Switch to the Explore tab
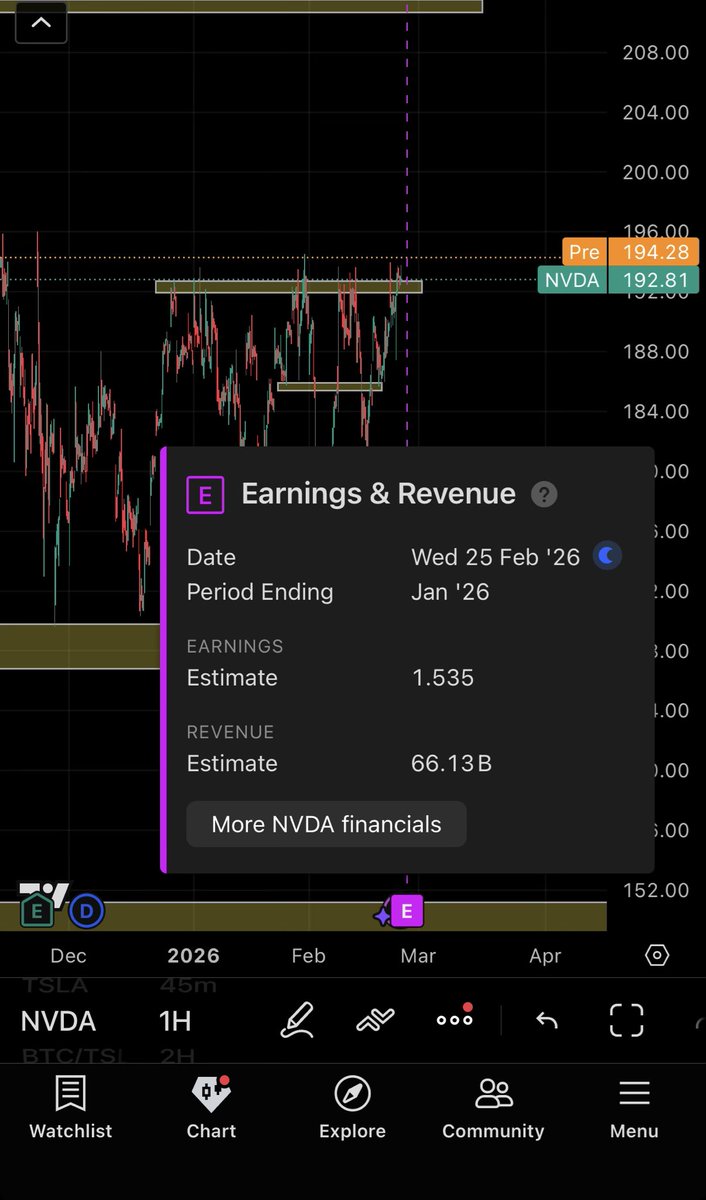This screenshot has width=706, height=1200. tap(352, 1109)
